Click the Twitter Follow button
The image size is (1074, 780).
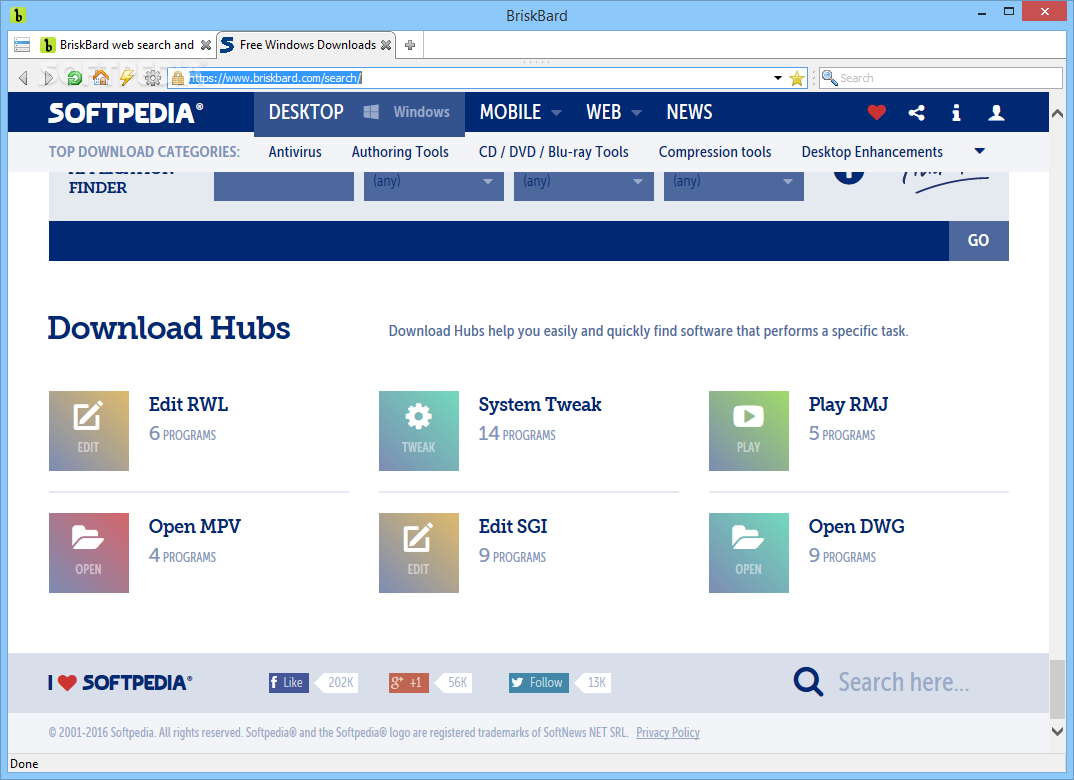pyautogui.click(x=538, y=682)
